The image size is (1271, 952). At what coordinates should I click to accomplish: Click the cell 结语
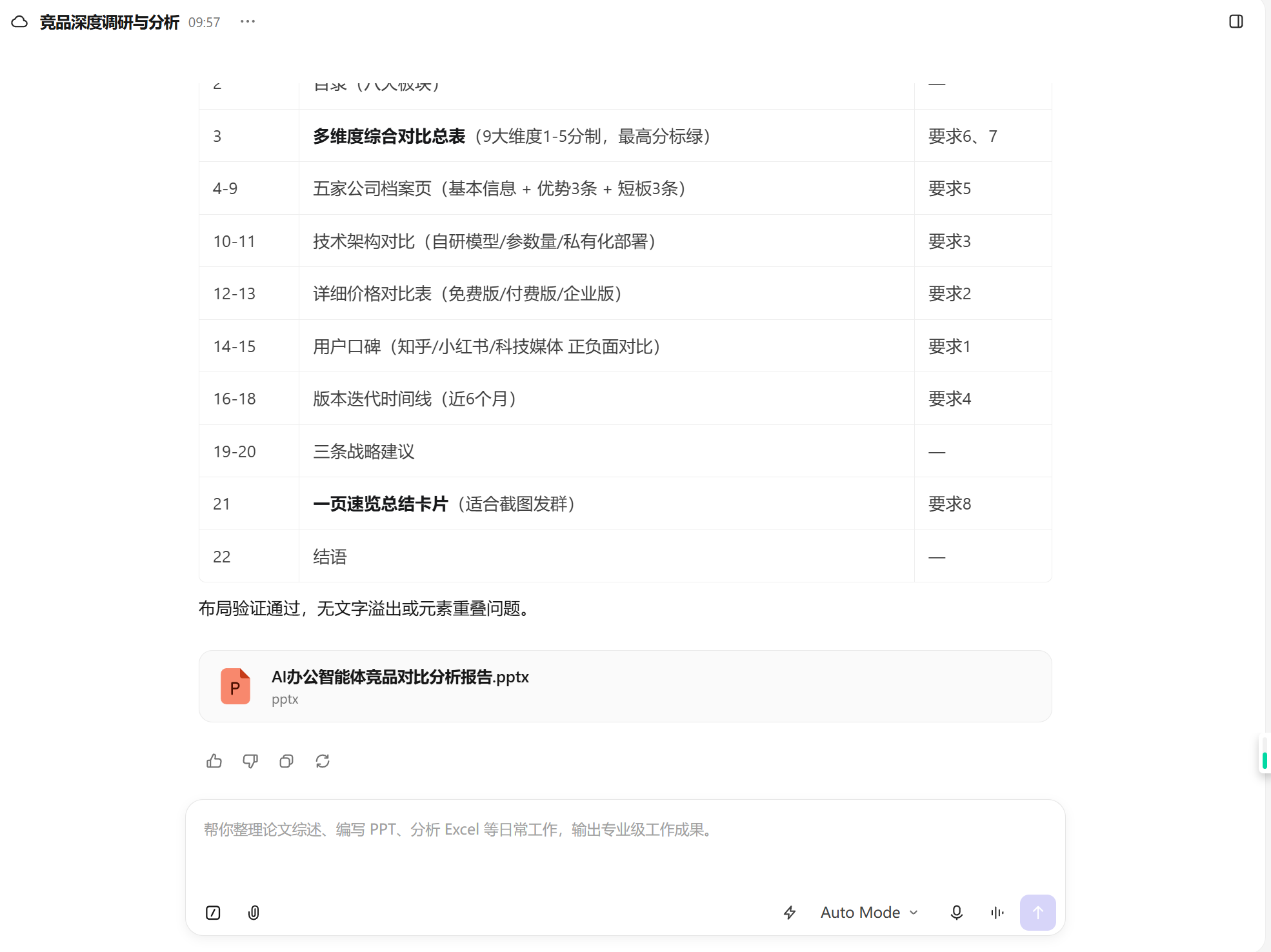click(606, 557)
